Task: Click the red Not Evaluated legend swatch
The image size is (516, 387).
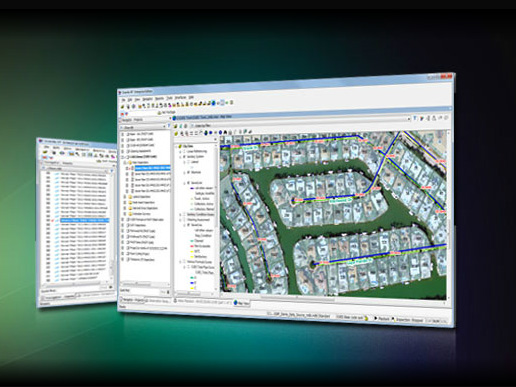Action: [192, 246]
